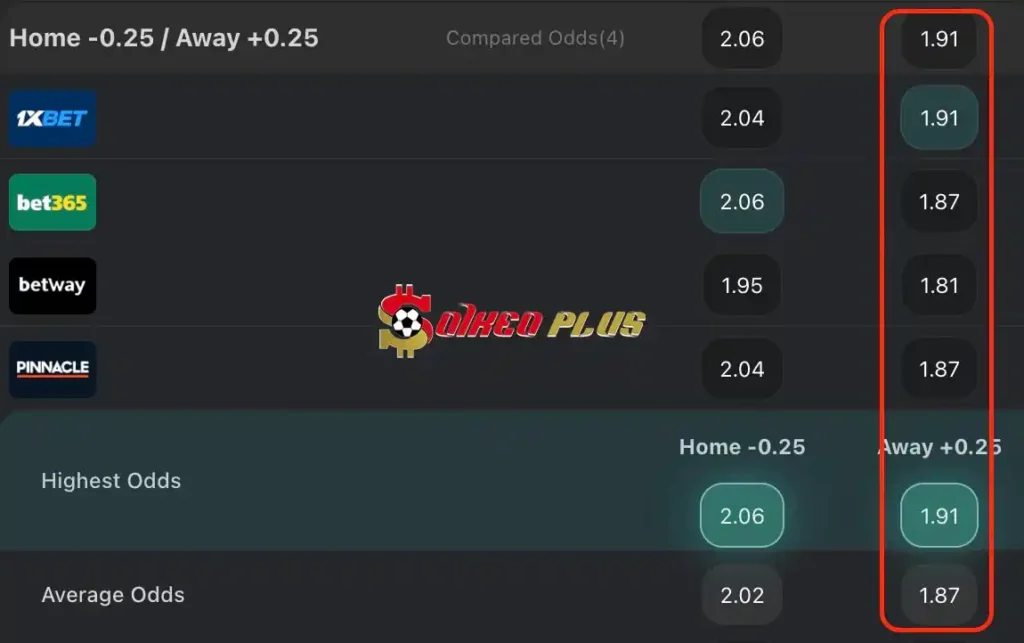The height and width of the screenshot is (643, 1024).
Task: Select betway home odds 1.95
Action: [x=742, y=285]
